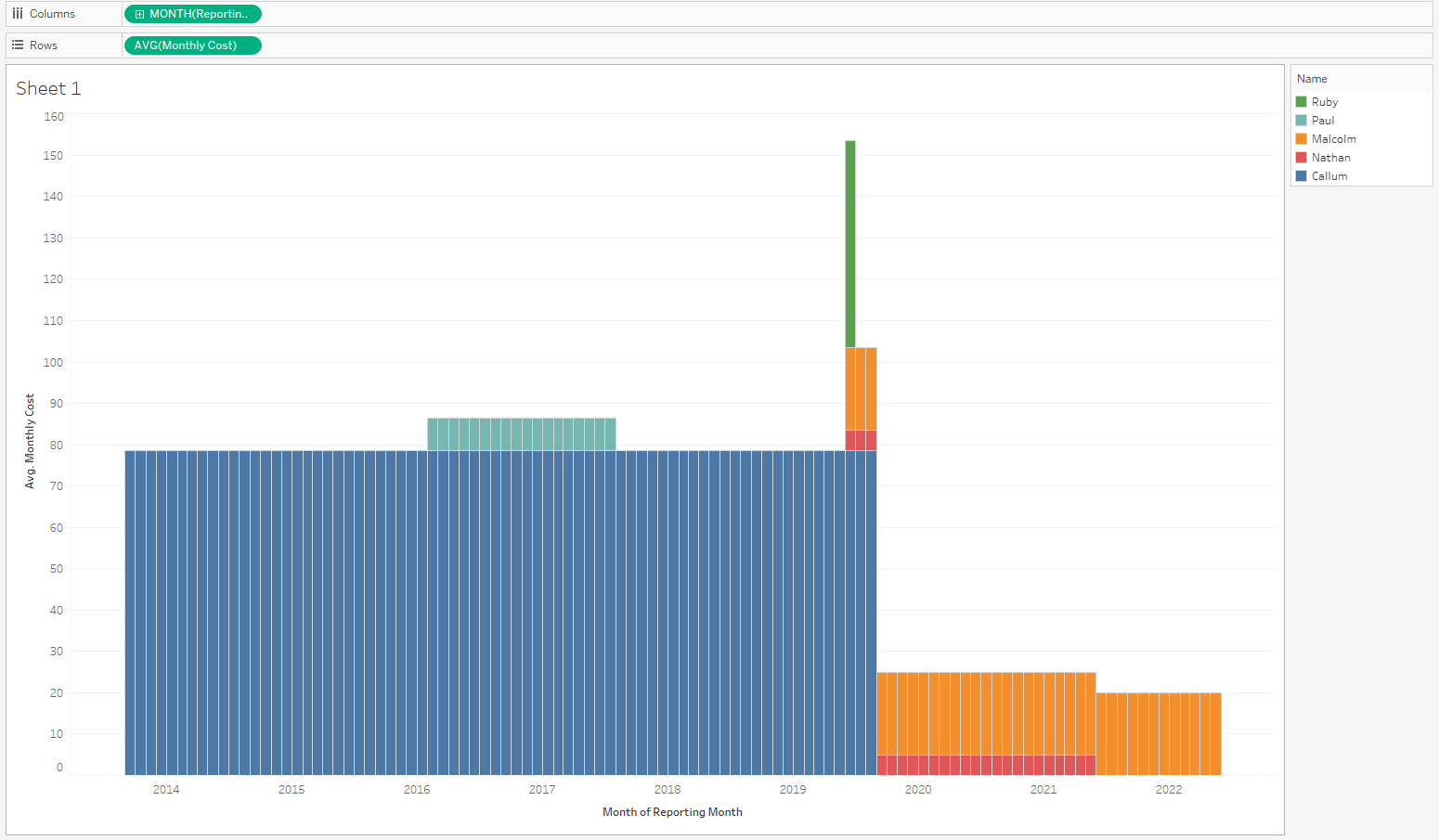This screenshot has height=840, width=1439.
Task: Select the tall green bar in 2019
Action: [850, 241]
